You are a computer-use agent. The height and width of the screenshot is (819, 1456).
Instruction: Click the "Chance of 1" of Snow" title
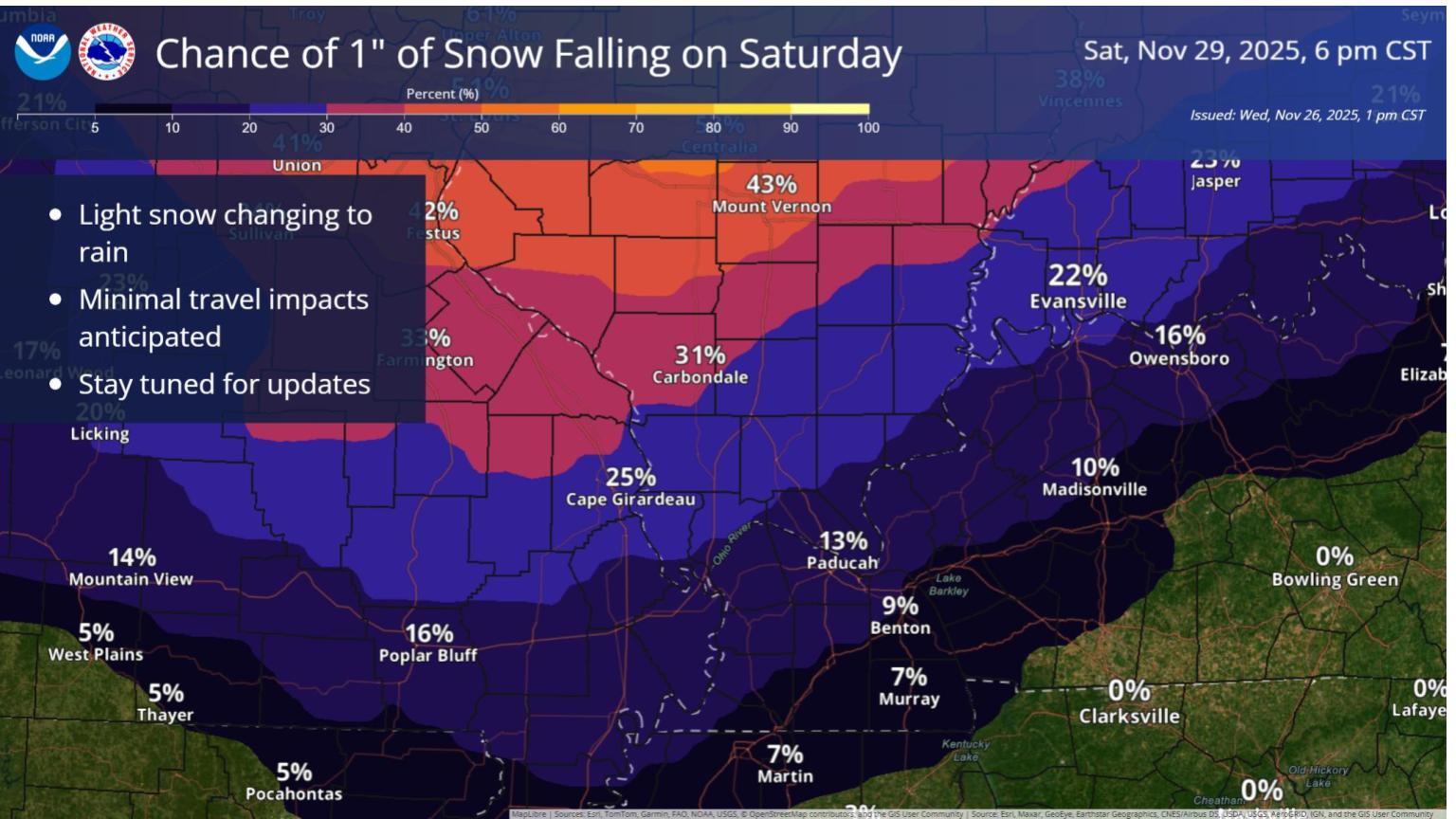tap(528, 54)
